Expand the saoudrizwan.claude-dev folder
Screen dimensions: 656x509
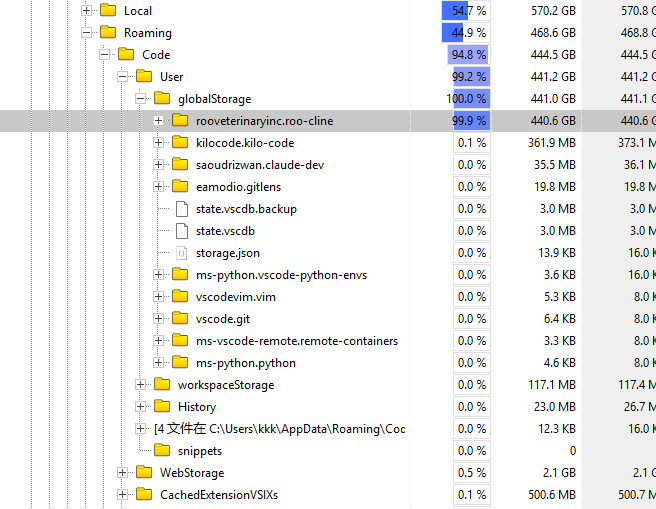coord(158,165)
